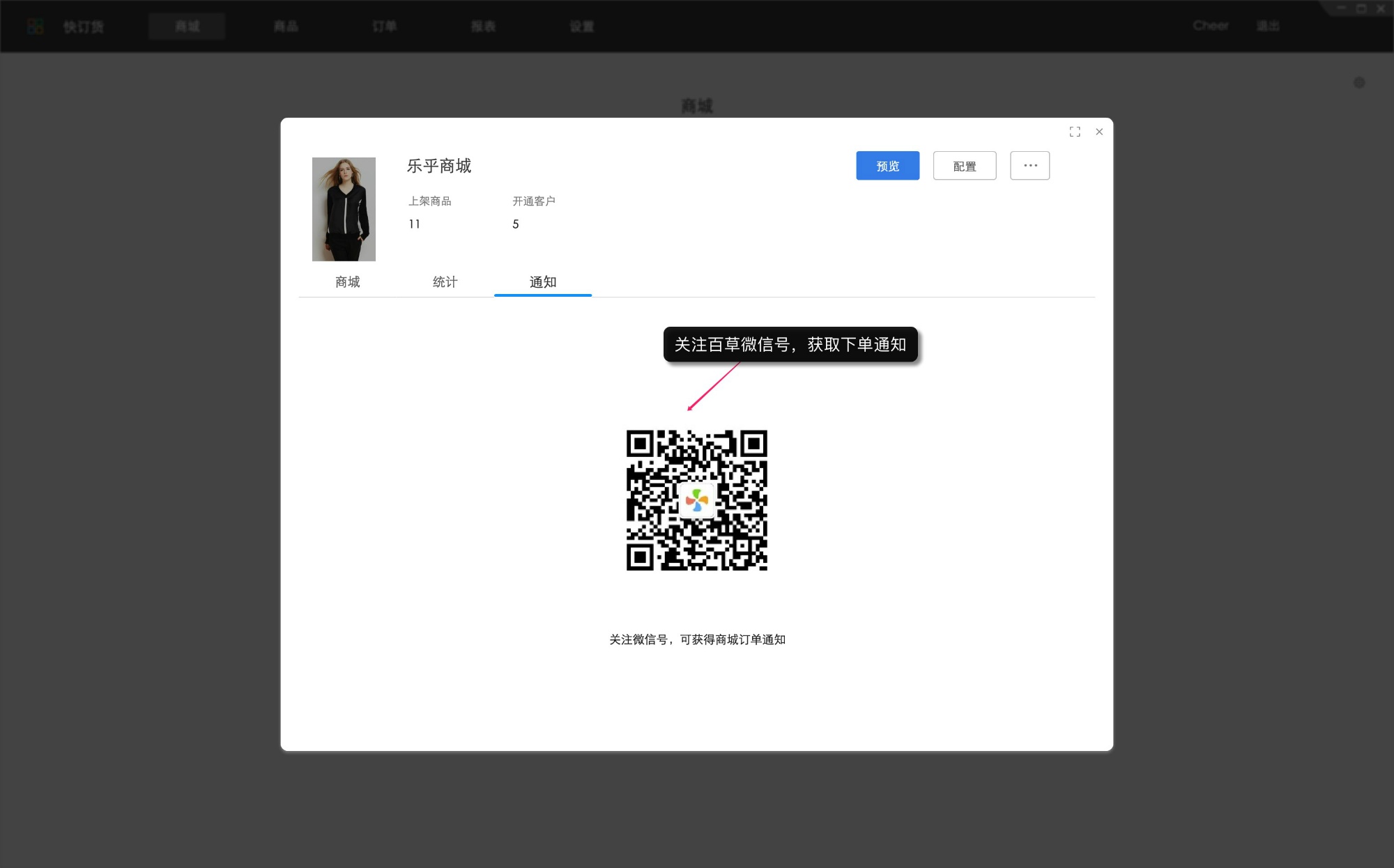Close the 乐乎商城 dialog
The image size is (1394, 868).
tap(1098, 132)
